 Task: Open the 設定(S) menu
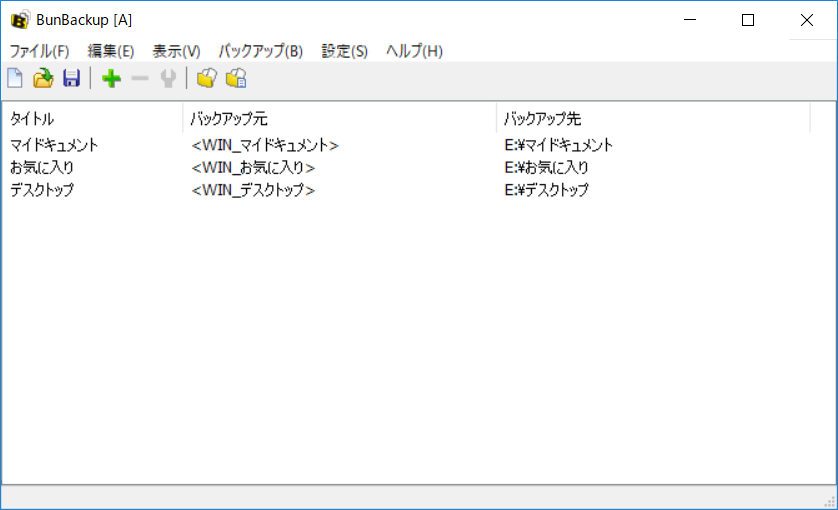pos(345,51)
